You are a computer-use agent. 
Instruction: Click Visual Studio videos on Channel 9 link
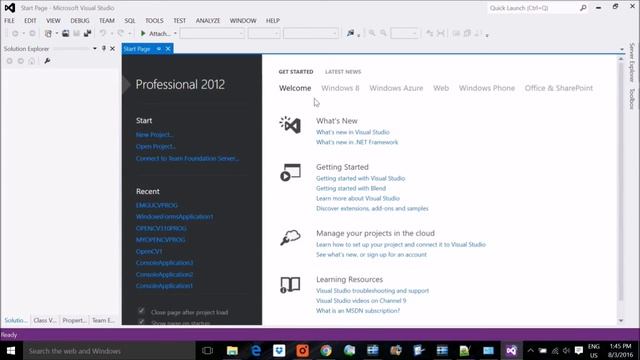[x=361, y=300]
